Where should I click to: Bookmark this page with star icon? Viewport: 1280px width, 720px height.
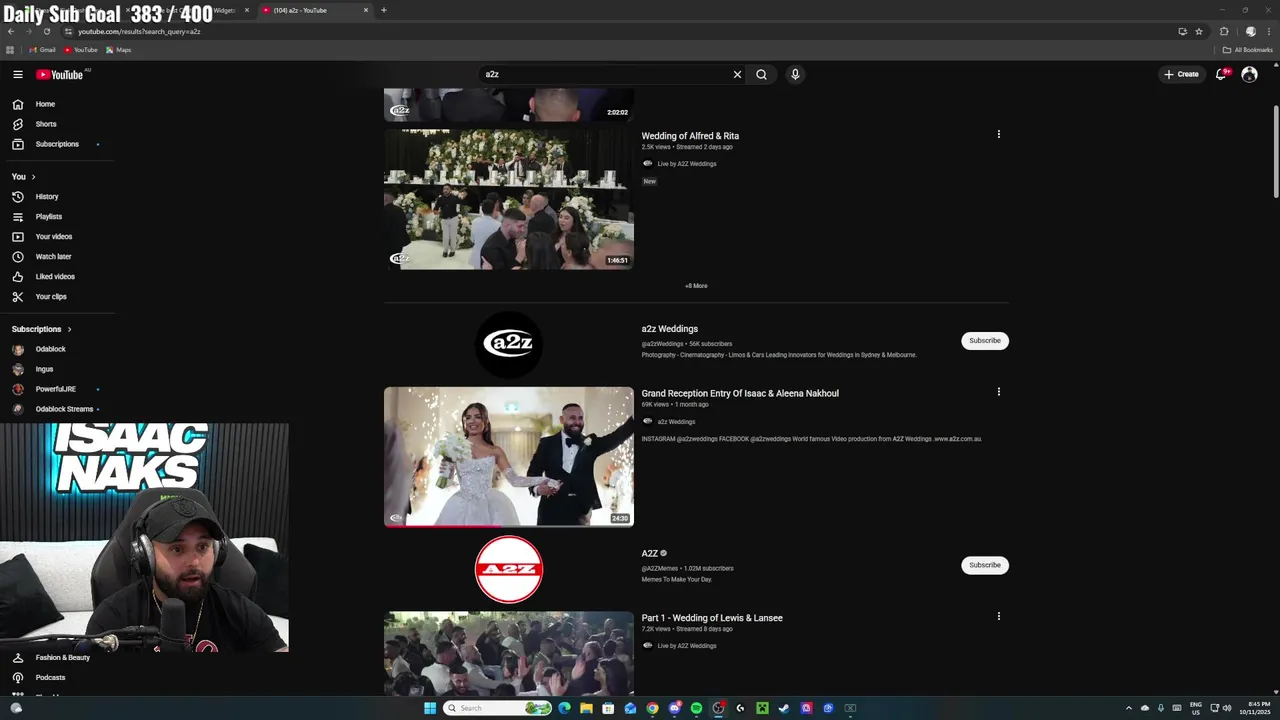1199,31
